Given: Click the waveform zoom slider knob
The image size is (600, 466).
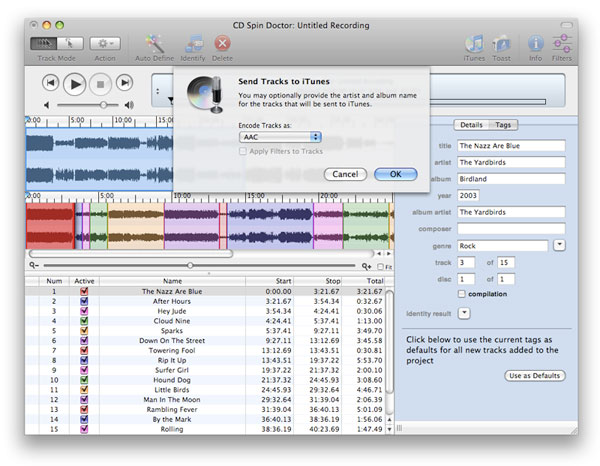Looking at the screenshot, I should (190, 265).
